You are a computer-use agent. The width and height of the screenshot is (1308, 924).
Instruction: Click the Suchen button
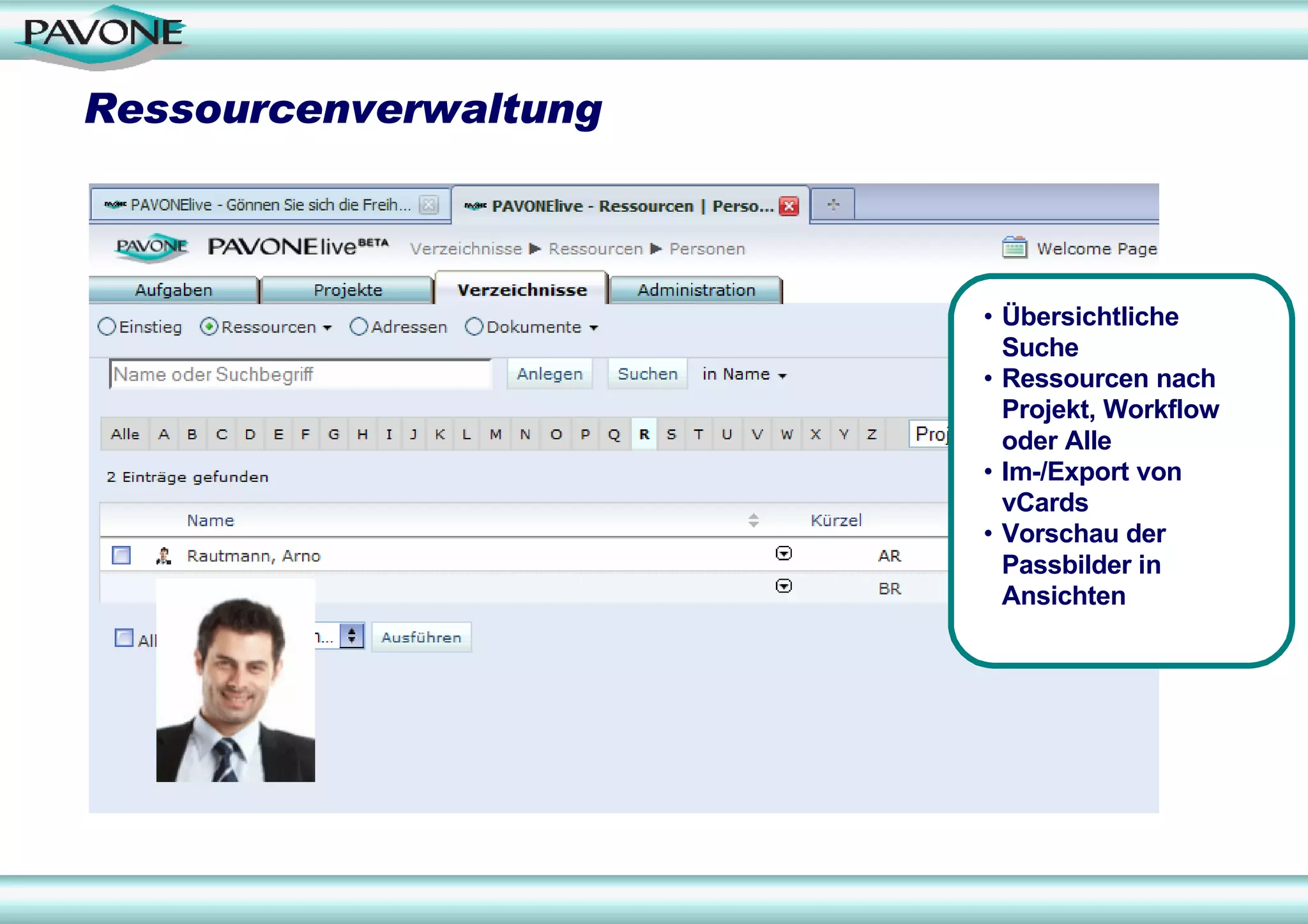[x=648, y=374]
